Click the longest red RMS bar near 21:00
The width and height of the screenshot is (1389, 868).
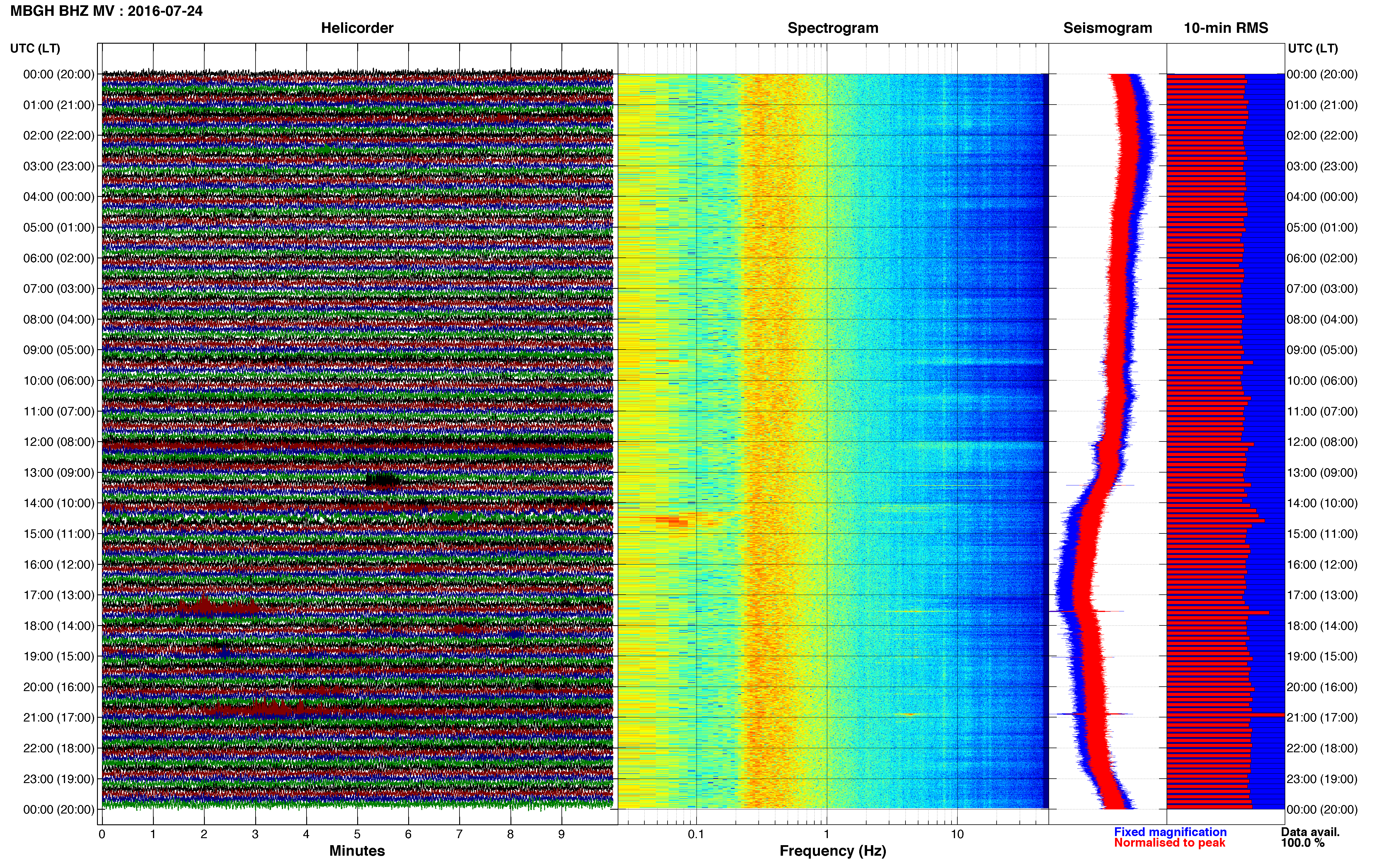tap(1225, 715)
